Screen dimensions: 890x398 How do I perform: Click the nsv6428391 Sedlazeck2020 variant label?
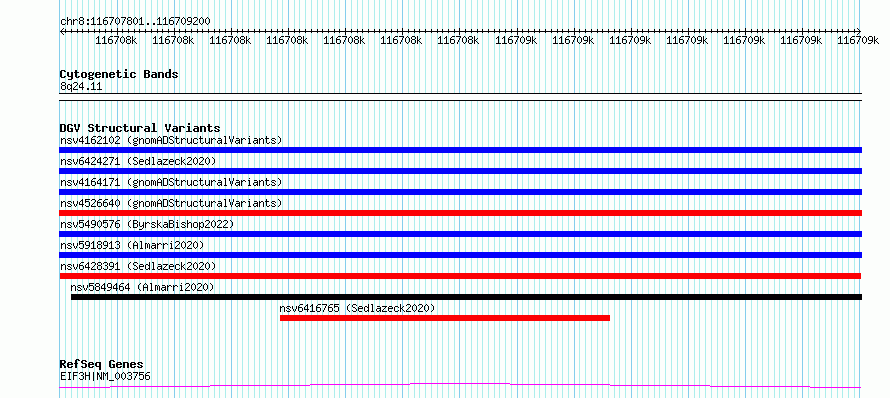pos(138,266)
